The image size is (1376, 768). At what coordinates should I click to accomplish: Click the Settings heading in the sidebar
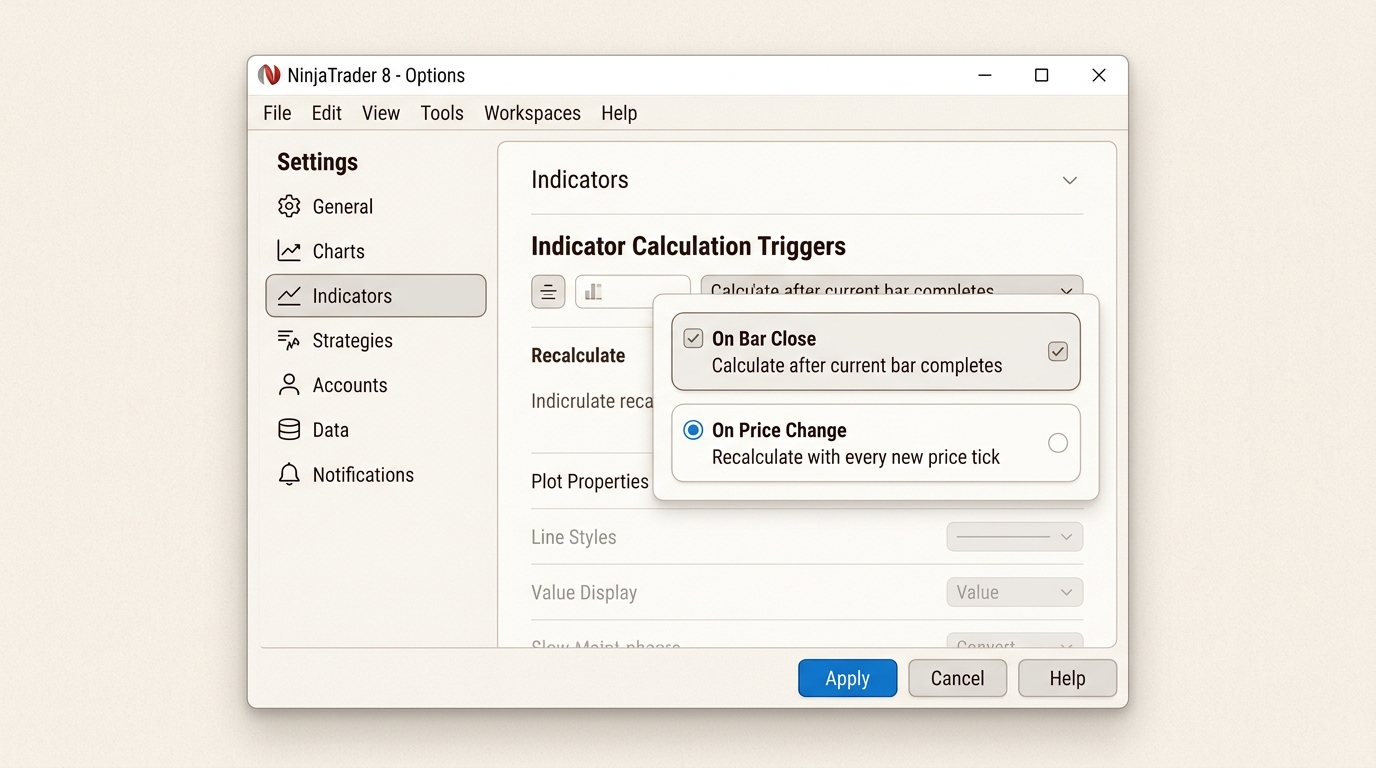click(317, 162)
